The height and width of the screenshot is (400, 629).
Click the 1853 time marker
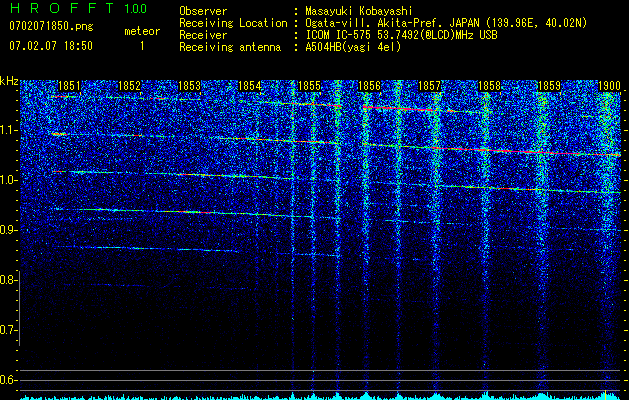pyautogui.click(x=189, y=86)
